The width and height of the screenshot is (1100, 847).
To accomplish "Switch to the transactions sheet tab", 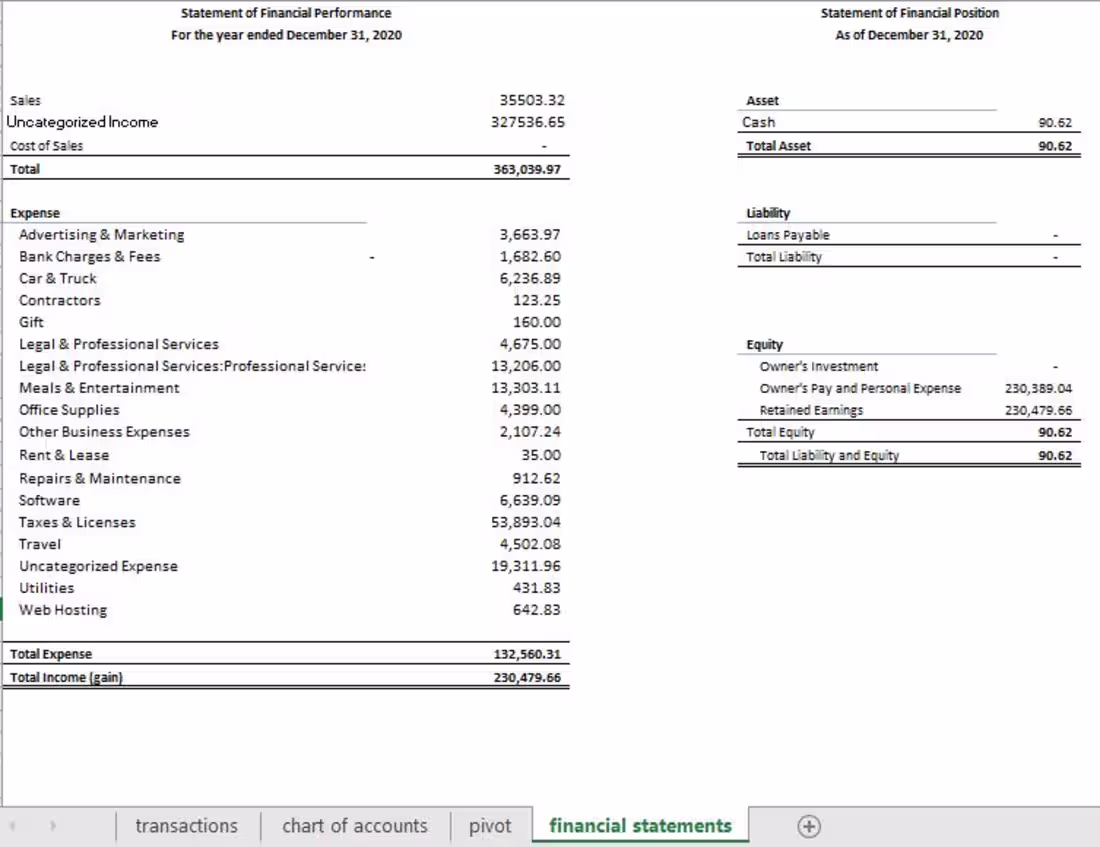I will (186, 826).
